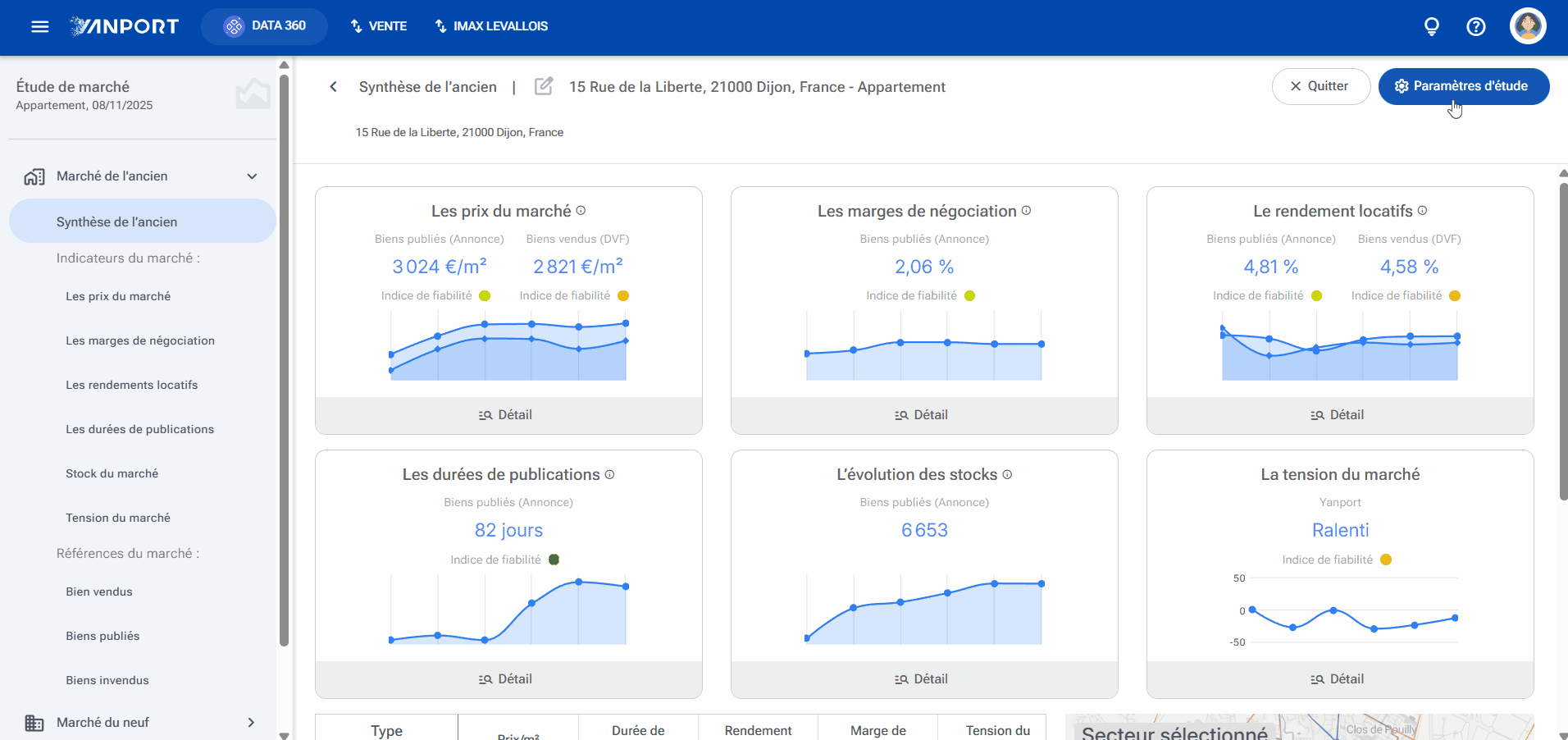Expand the Marché du neuf section

(251, 723)
